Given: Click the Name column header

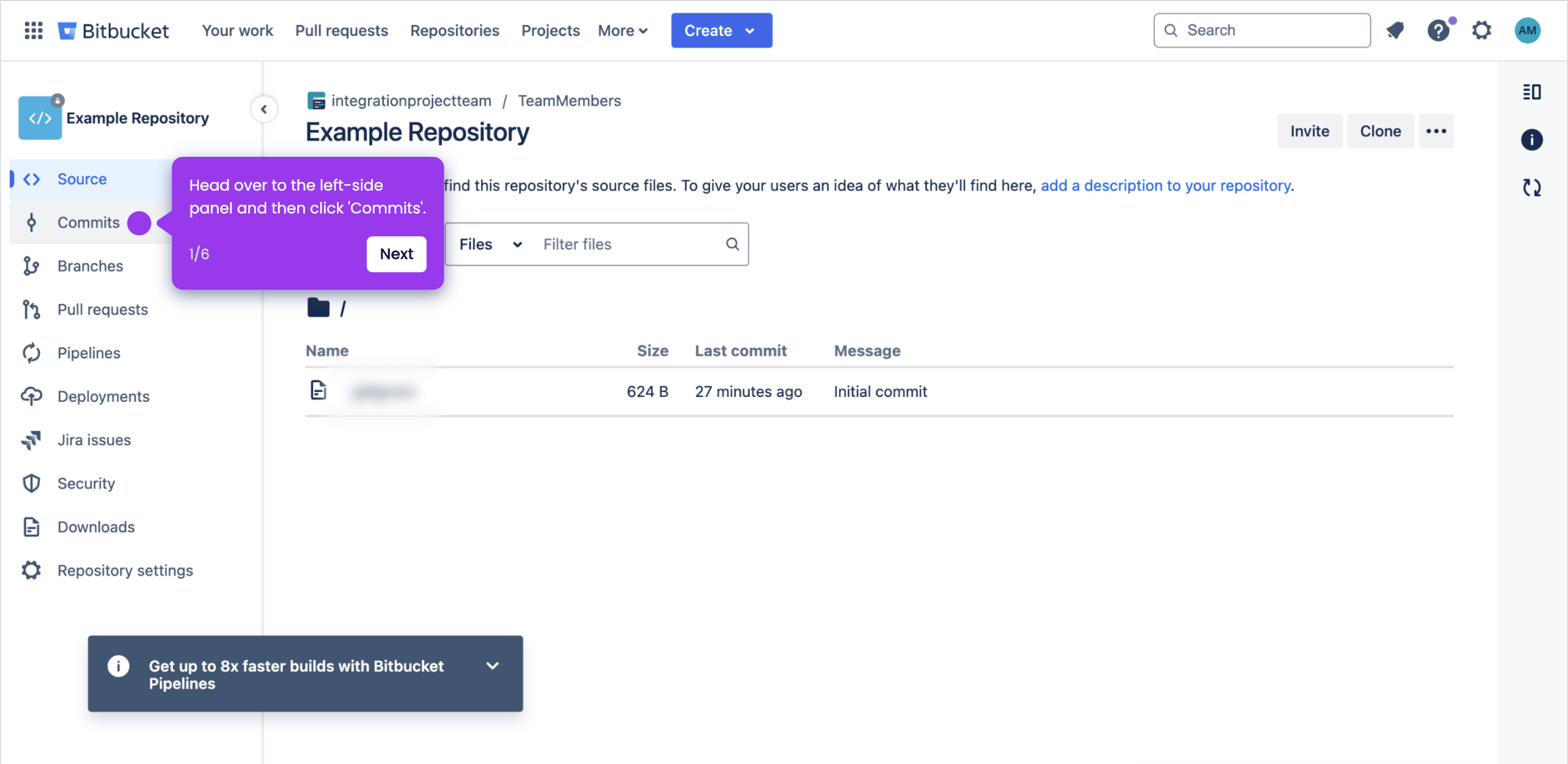Looking at the screenshot, I should [327, 351].
